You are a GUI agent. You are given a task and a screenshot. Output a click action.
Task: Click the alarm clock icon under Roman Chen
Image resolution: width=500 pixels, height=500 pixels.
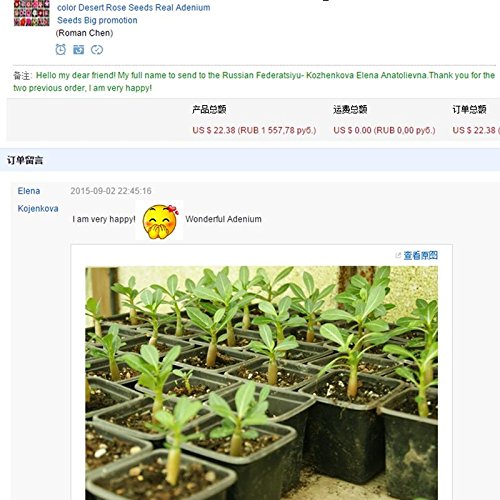point(60,49)
